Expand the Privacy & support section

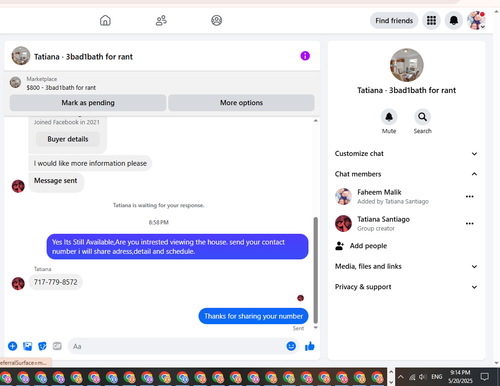(406, 287)
